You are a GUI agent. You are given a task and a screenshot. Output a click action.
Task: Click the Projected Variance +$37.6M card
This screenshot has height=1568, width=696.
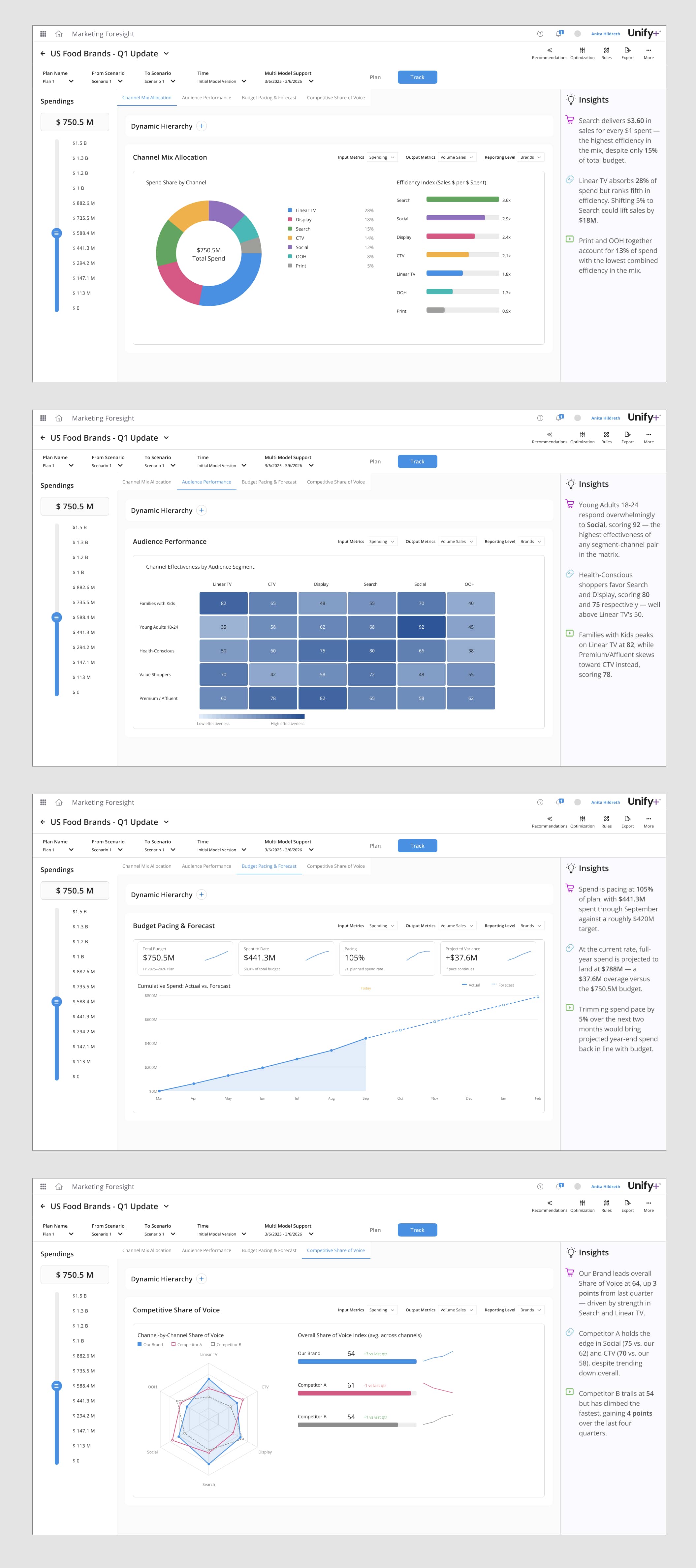pyautogui.click(x=488, y=958)
